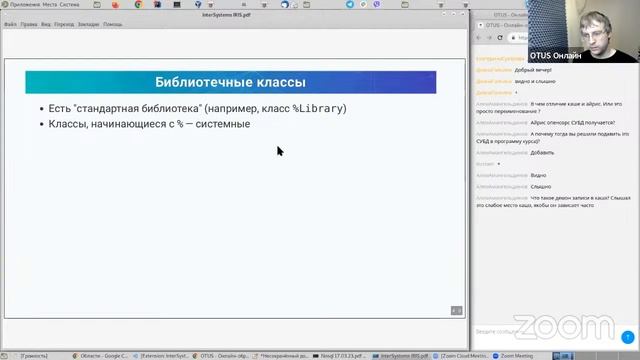Click the bullet Классы, начинающиеся с %
Viewport: 640px width, 360px height.
(149, 124)
